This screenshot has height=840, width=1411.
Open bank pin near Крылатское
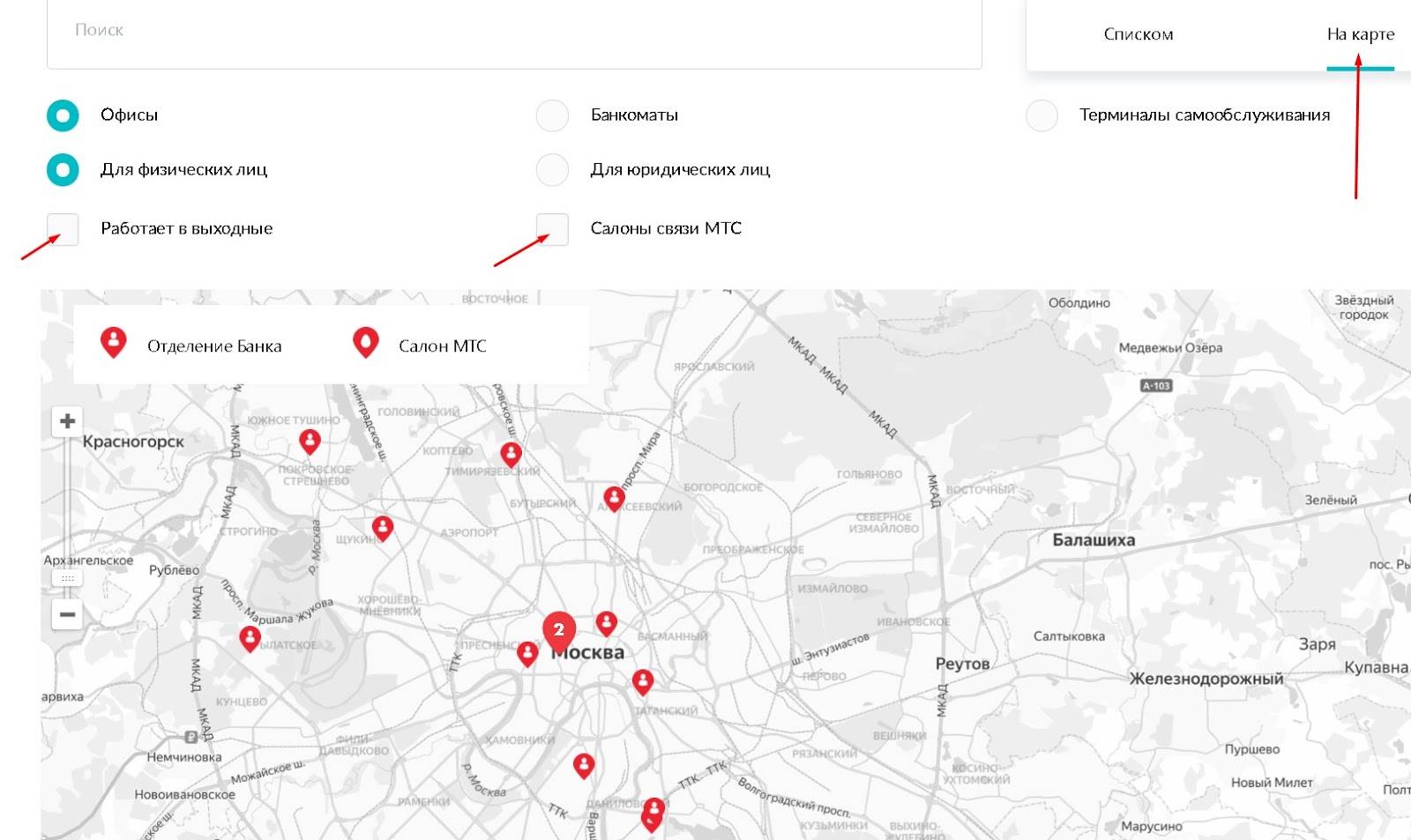250,638
